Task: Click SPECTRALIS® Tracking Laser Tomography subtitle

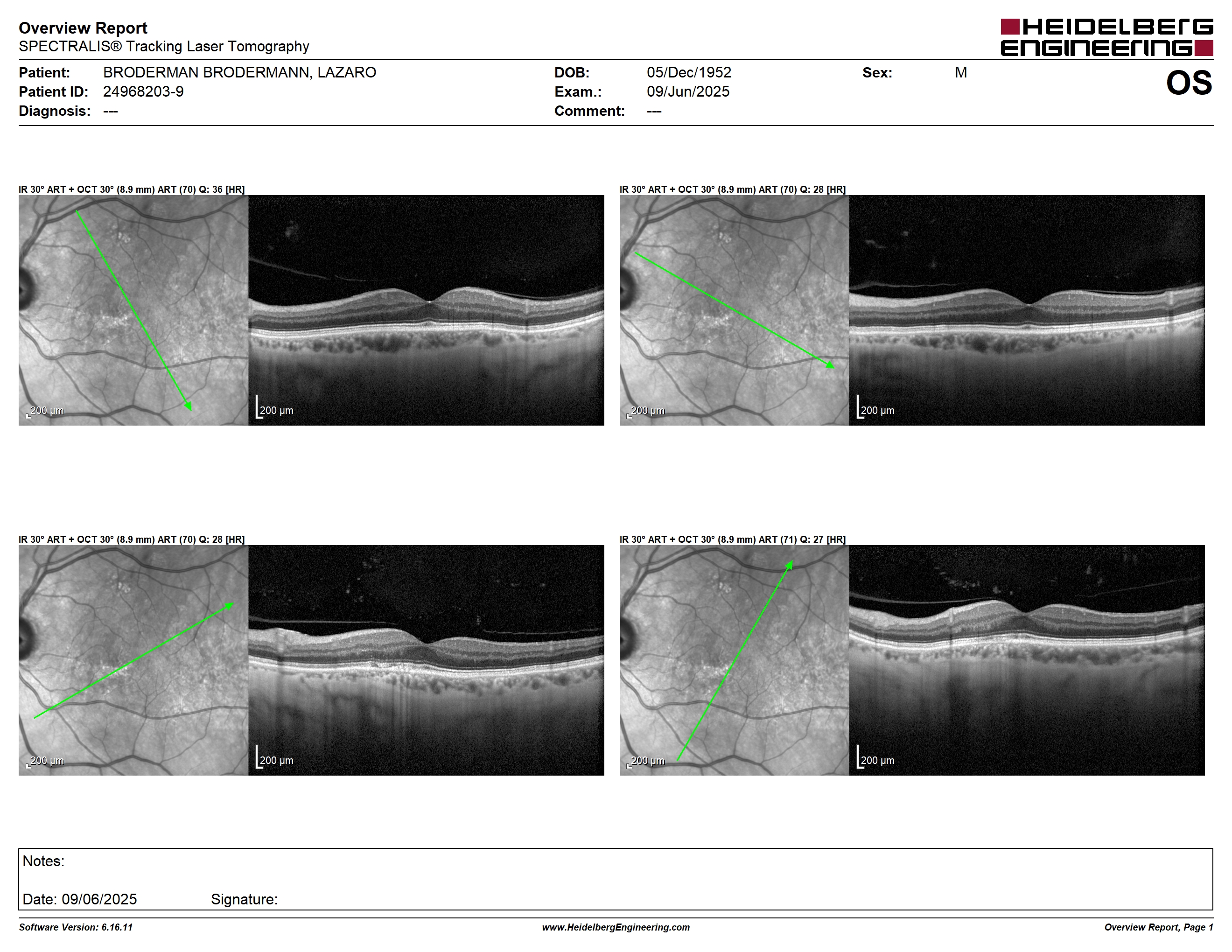Action: pyautogui.click(x=164, y=46)
